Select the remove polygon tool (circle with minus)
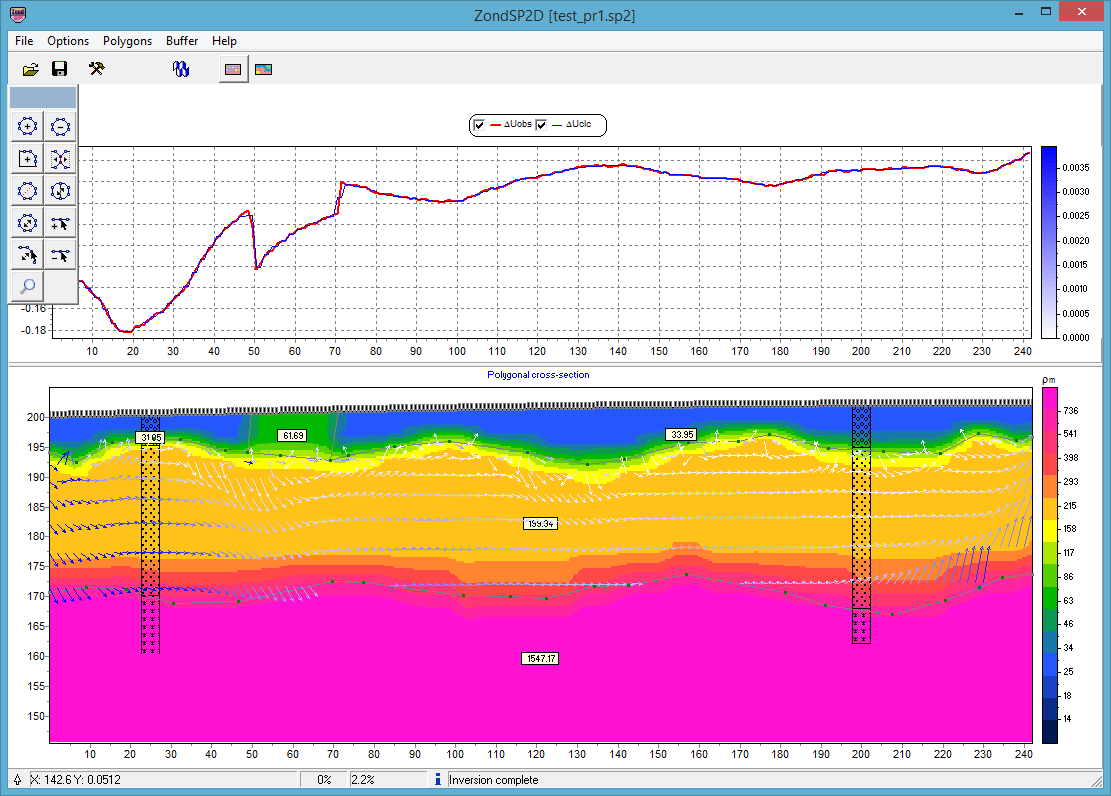The image size is (1111, 796). tap(60, 126)
